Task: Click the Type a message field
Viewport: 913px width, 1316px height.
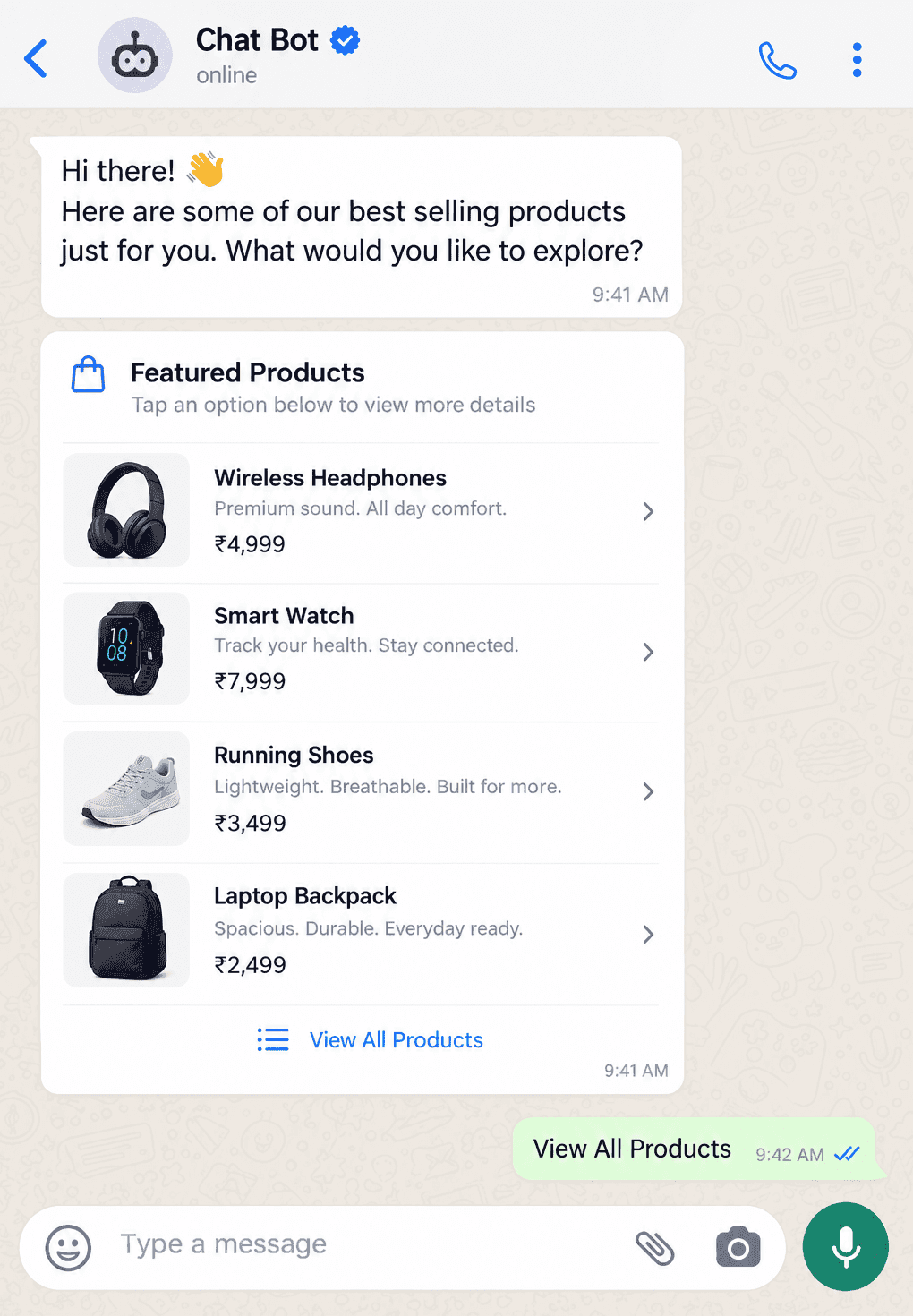Action: coord(367,1244)
